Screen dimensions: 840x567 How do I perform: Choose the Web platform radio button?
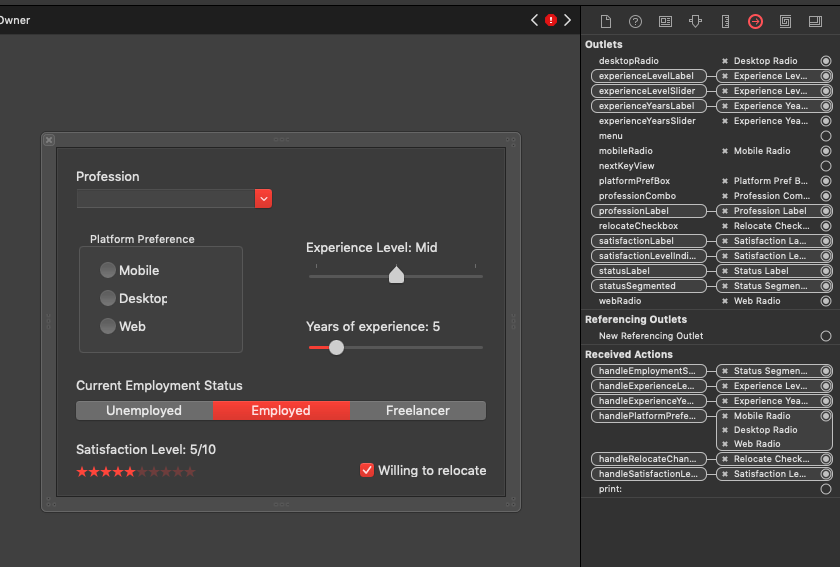point(108,326)
